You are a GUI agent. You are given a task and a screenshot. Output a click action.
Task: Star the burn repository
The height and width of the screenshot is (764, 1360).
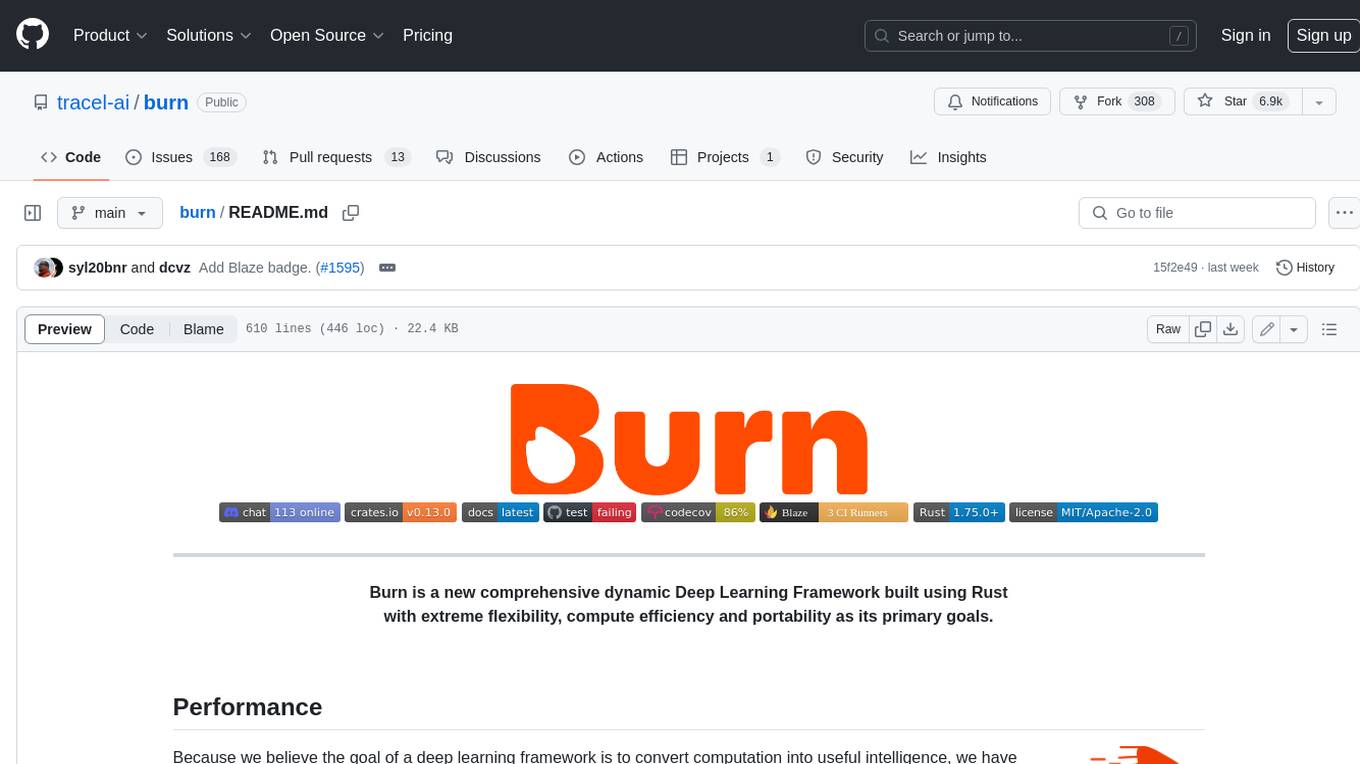point(1243,101)
